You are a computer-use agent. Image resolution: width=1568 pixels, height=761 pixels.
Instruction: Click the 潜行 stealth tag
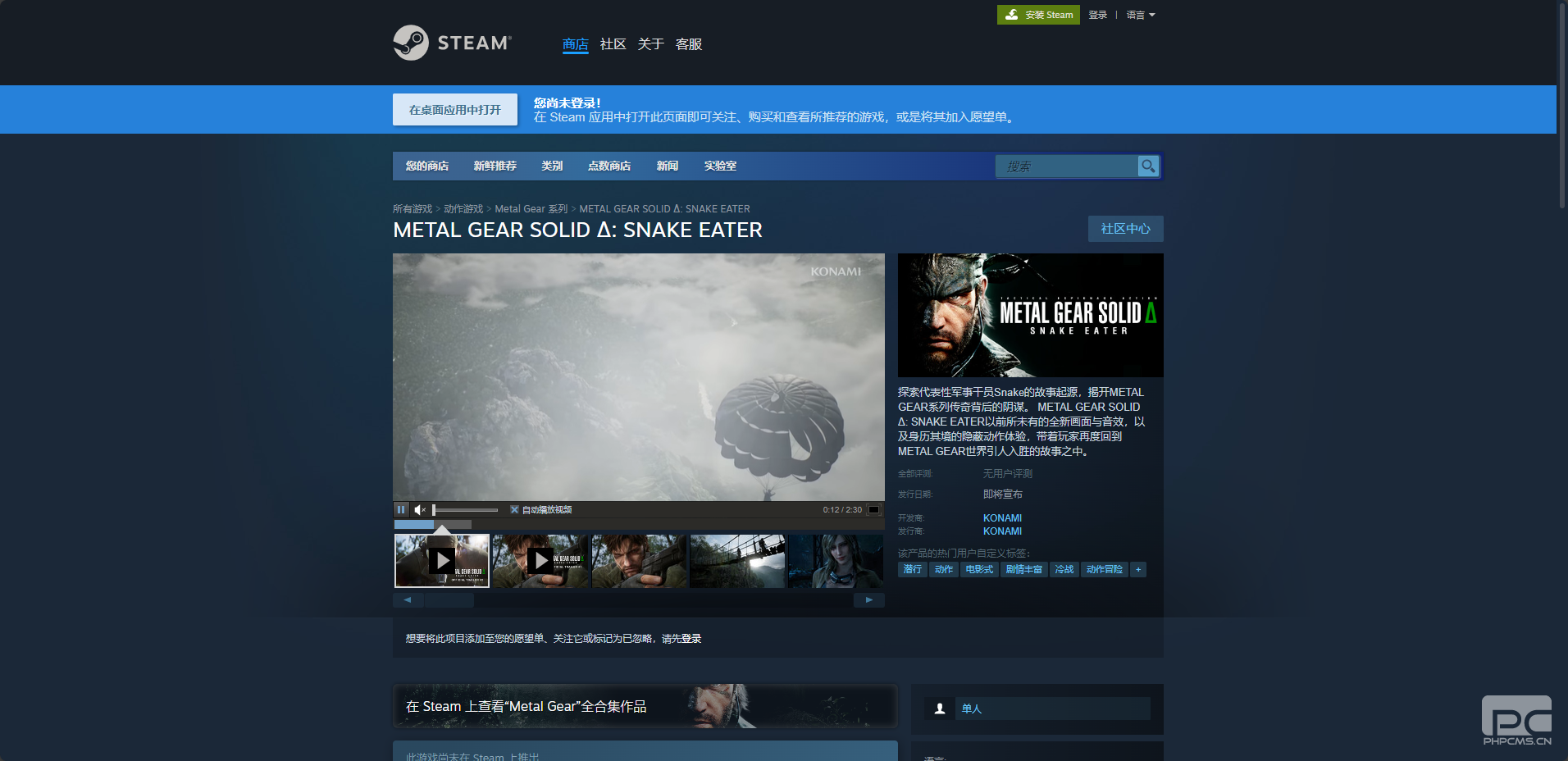(913, 569)
